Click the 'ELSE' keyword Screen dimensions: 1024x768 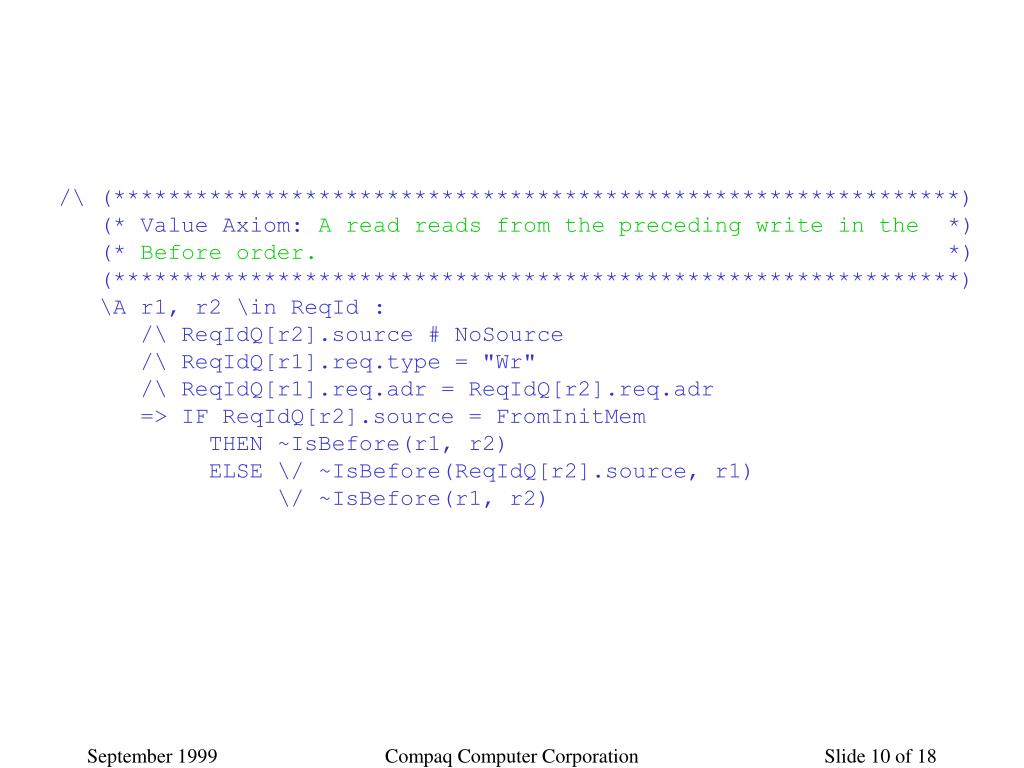click(x=236, y=472)
